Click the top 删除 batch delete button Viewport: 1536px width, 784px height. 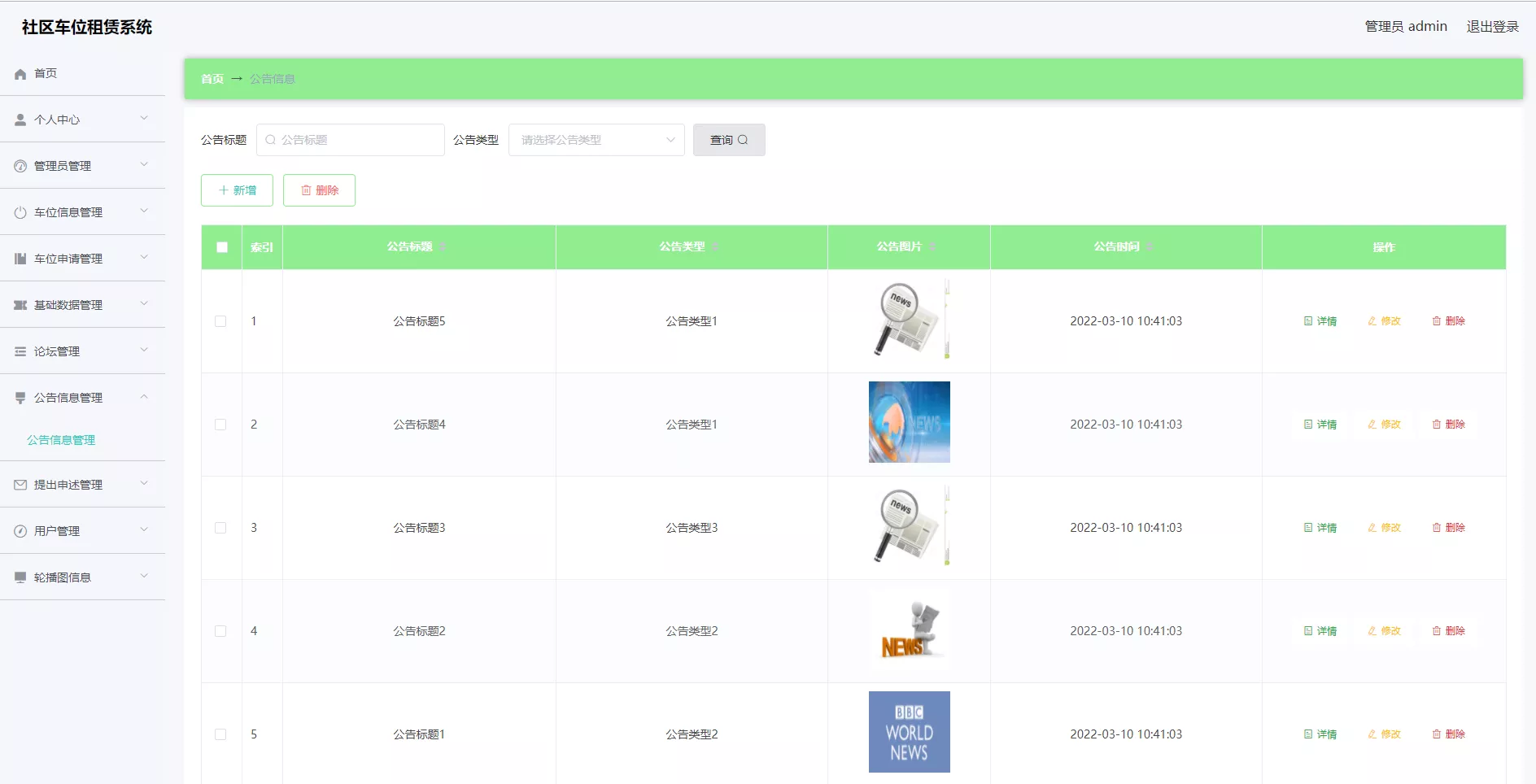(319, 190)
